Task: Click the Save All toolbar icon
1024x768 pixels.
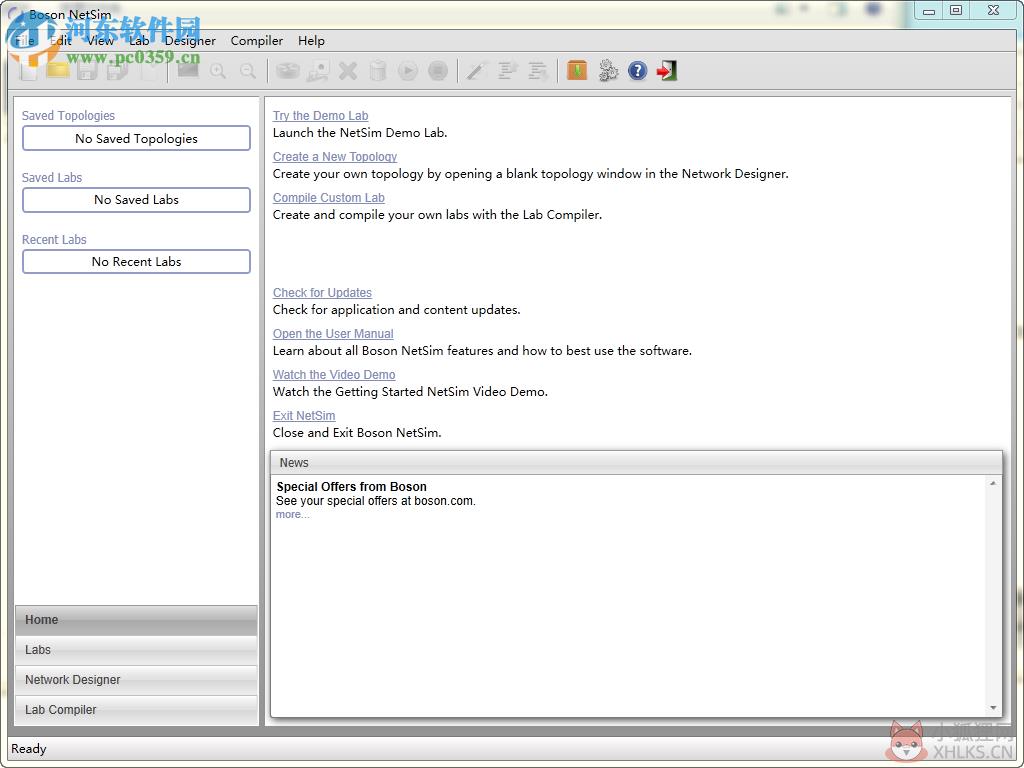Action: click(118, 71)
